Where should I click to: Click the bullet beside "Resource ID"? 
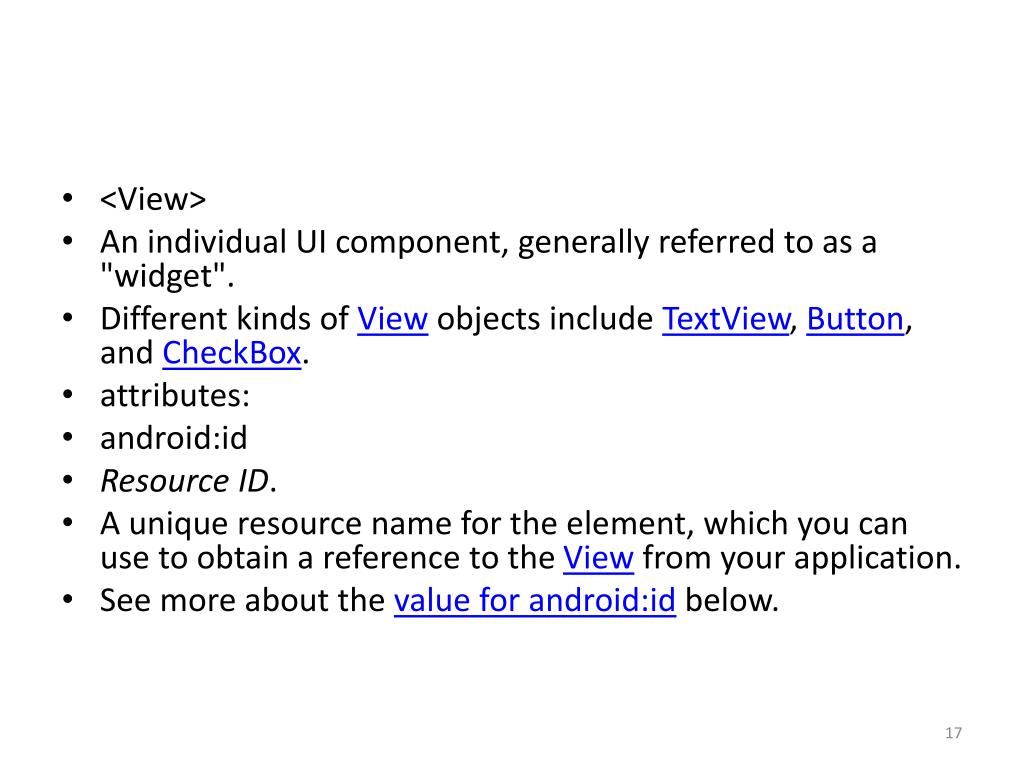coord(65,481)
